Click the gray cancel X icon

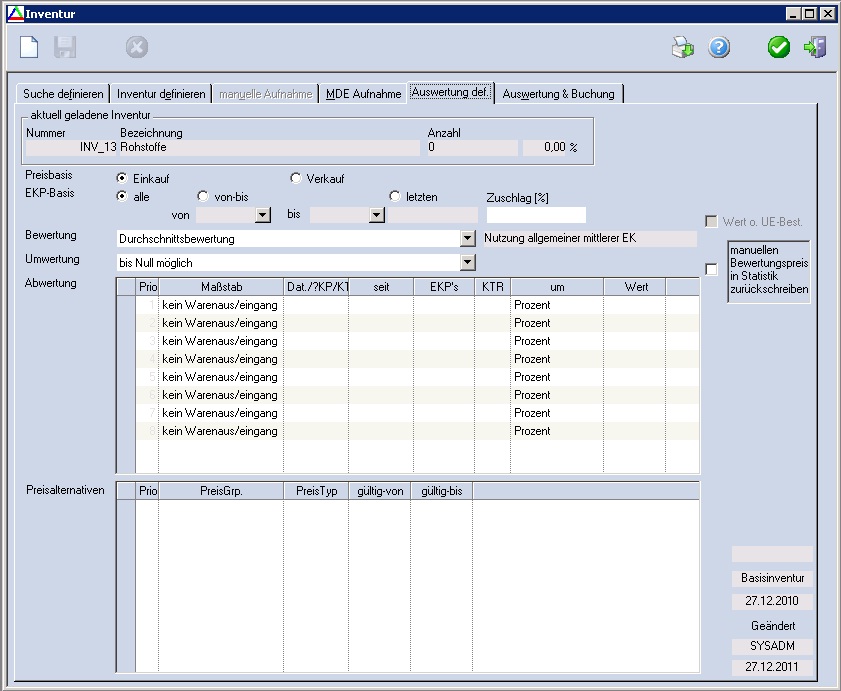point(137,47)
